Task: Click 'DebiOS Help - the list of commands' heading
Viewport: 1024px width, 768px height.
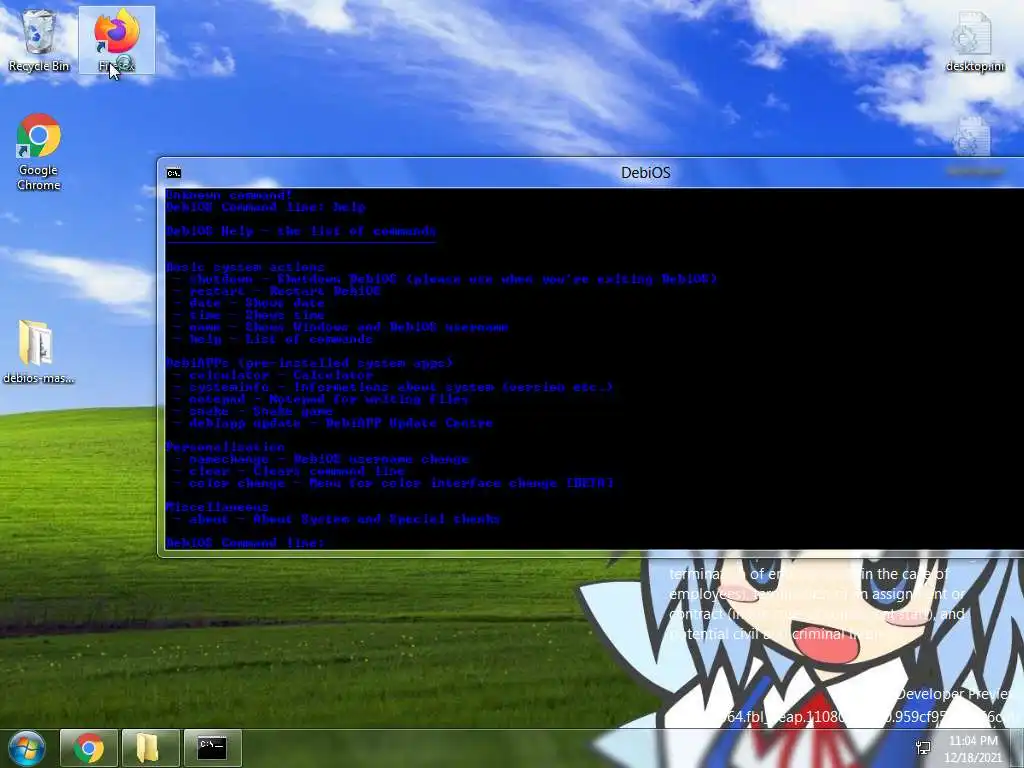Action: pos(301,231)
